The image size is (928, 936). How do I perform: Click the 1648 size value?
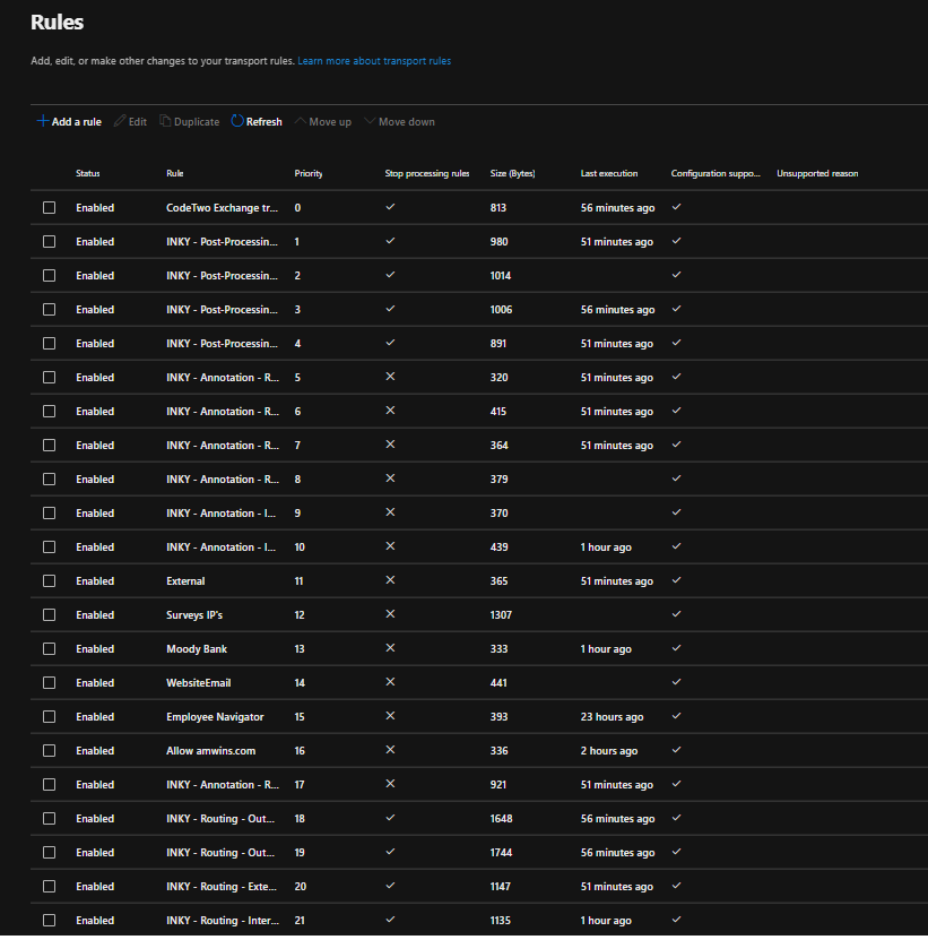(x=501, y=819)
